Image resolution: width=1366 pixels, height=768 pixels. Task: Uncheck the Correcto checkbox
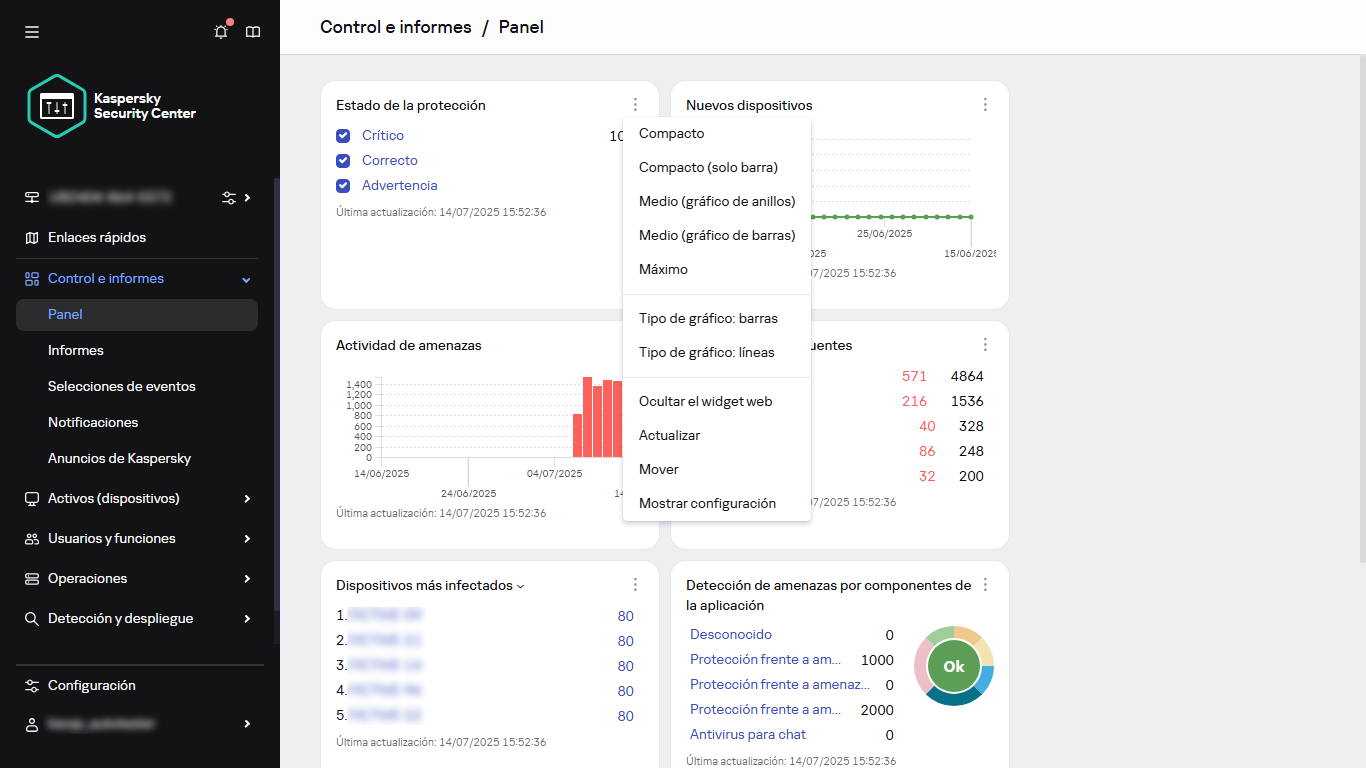click(x=343, y=160)
